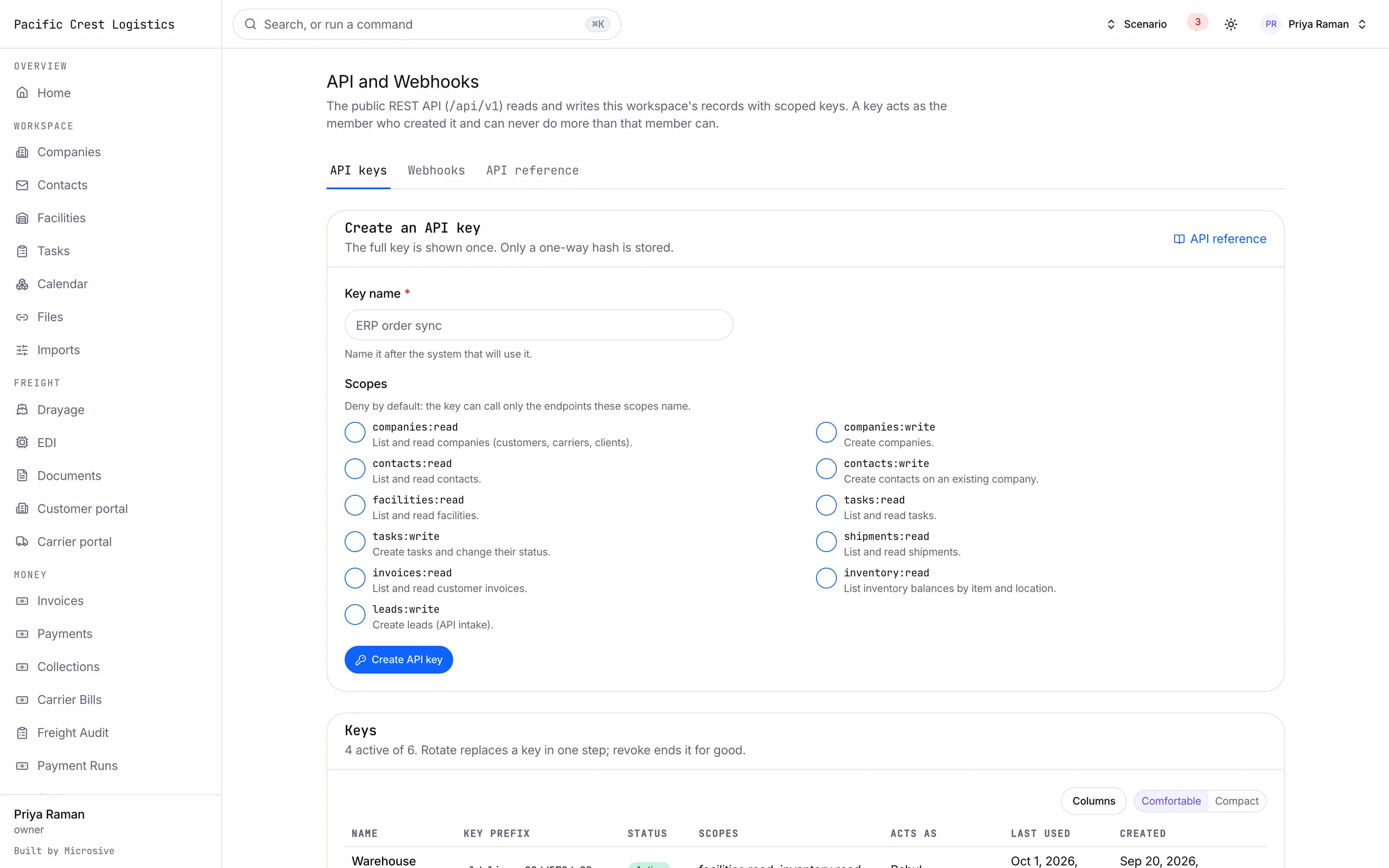This screenshot has height=868, width=1389.
Task: Click the Payment Runs icon
Action: tap(22, 766)
